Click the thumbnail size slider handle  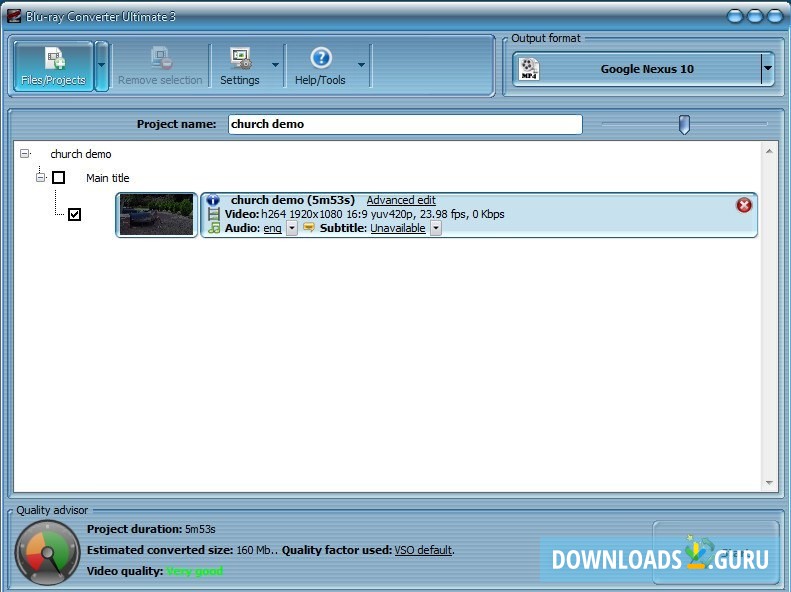(x=684, y=124)
